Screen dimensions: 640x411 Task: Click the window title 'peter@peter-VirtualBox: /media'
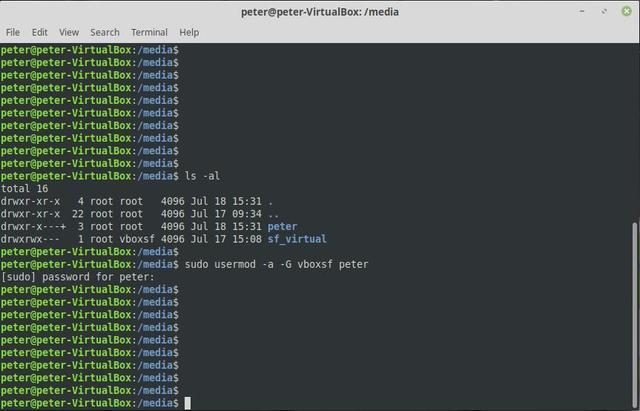[x=320, y=12]
